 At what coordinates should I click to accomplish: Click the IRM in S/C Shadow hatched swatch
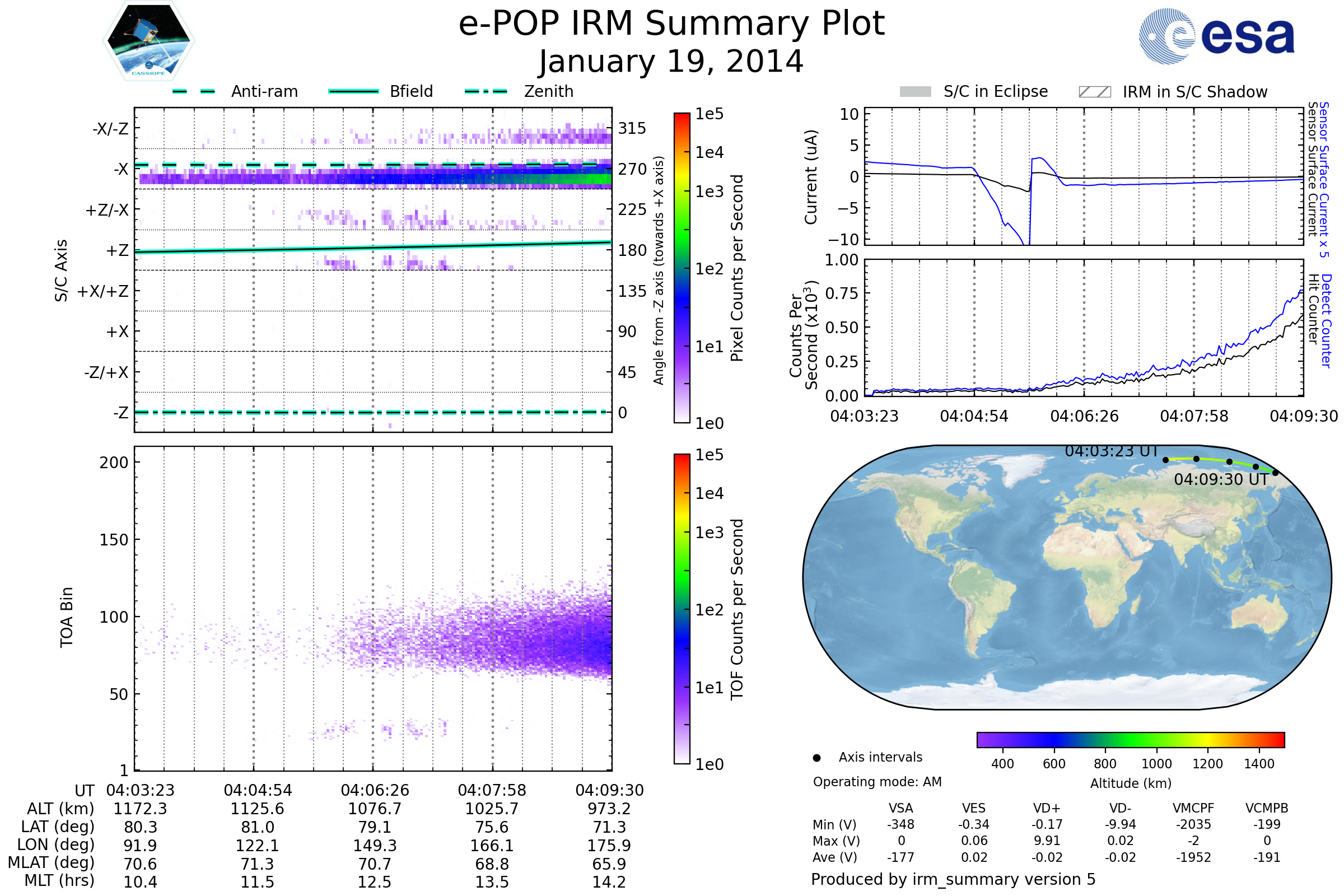pyautogui.click(x=1094, y=92)
